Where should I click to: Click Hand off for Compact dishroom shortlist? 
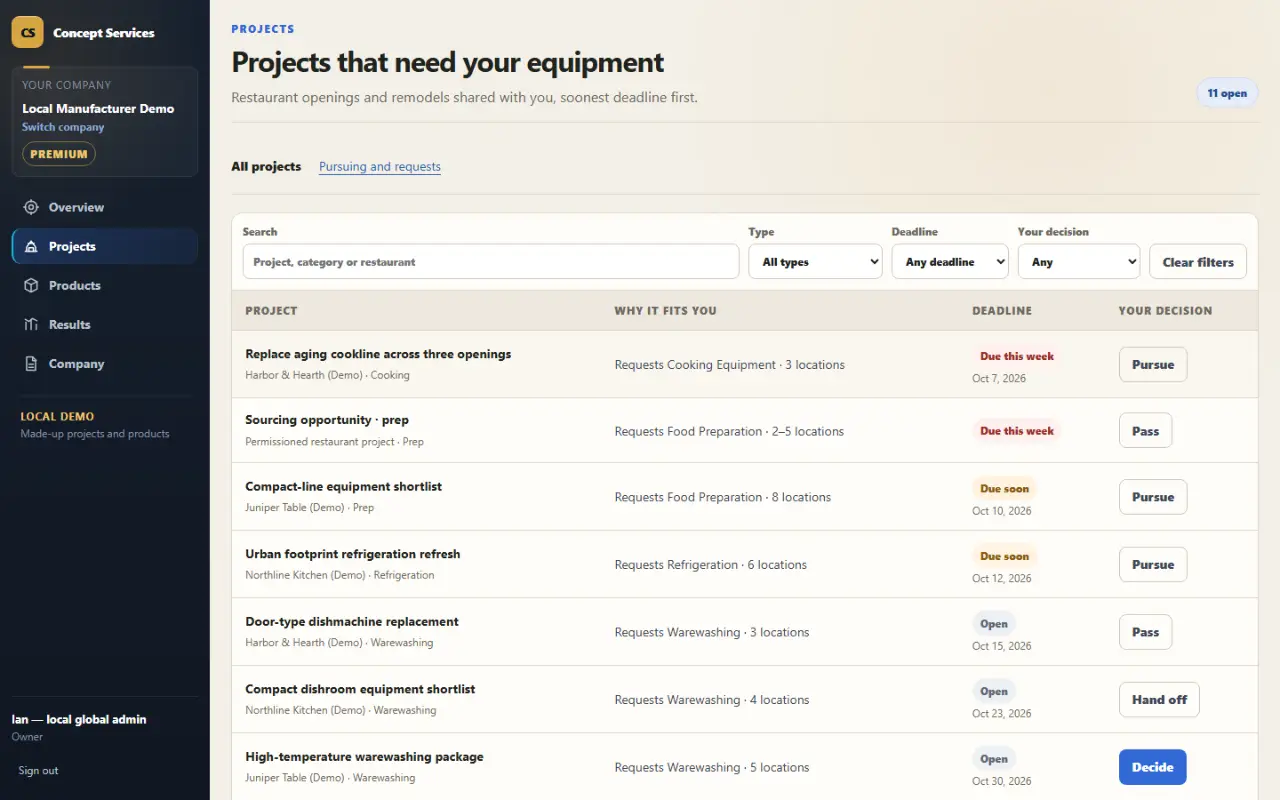tap(1159, 700)
